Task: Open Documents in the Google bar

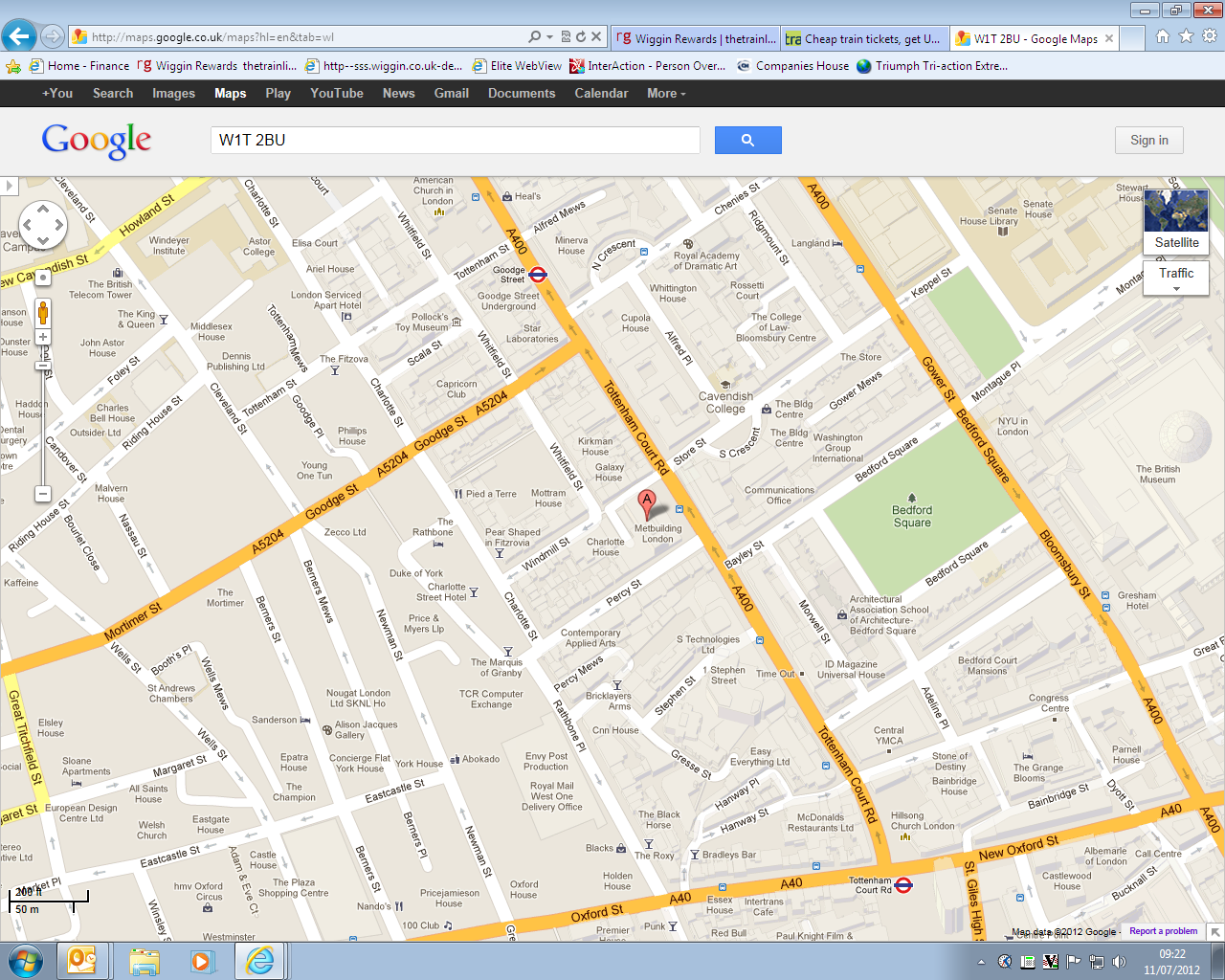Action: pos(522,93)
